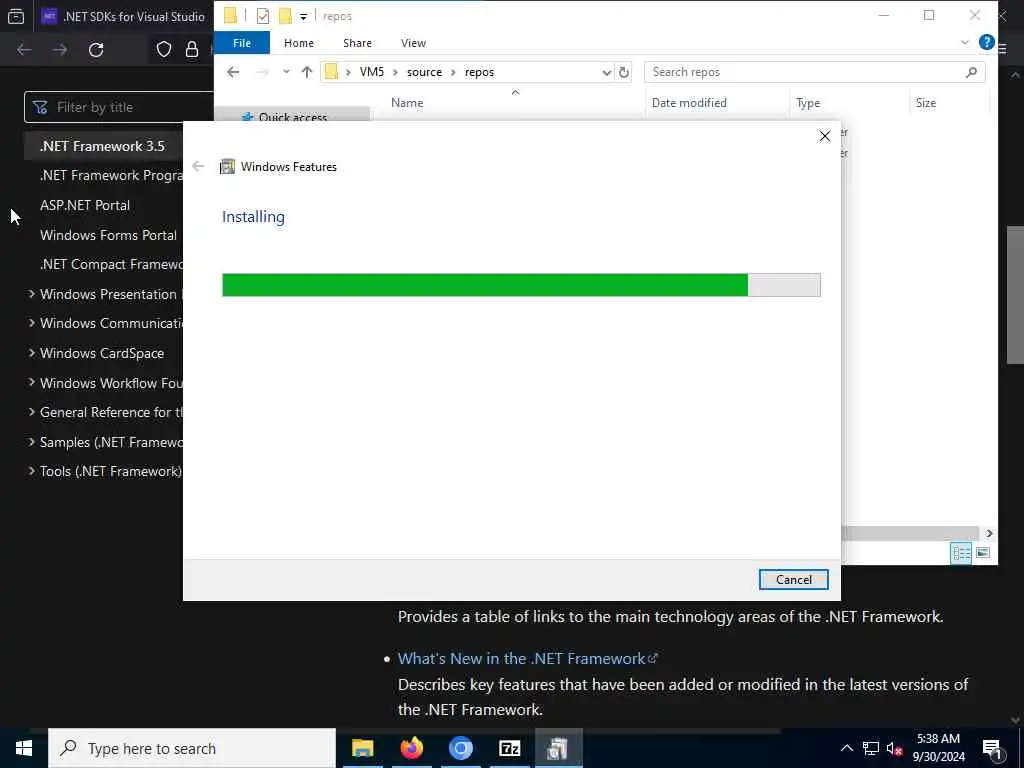Open browser tab overview icon
The width and height of the screenshot is (1024, 768).
click(x=16, y=16)
